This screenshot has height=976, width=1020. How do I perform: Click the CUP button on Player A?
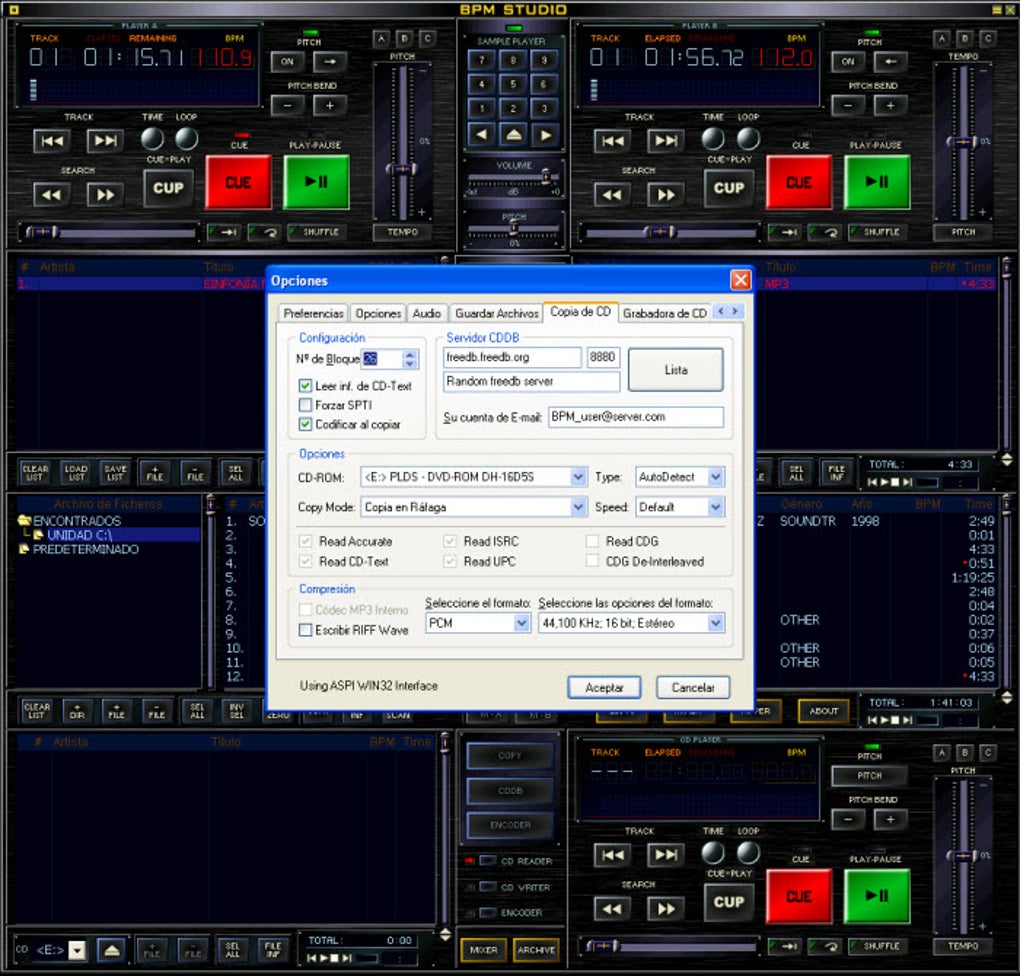pos(168,187)
